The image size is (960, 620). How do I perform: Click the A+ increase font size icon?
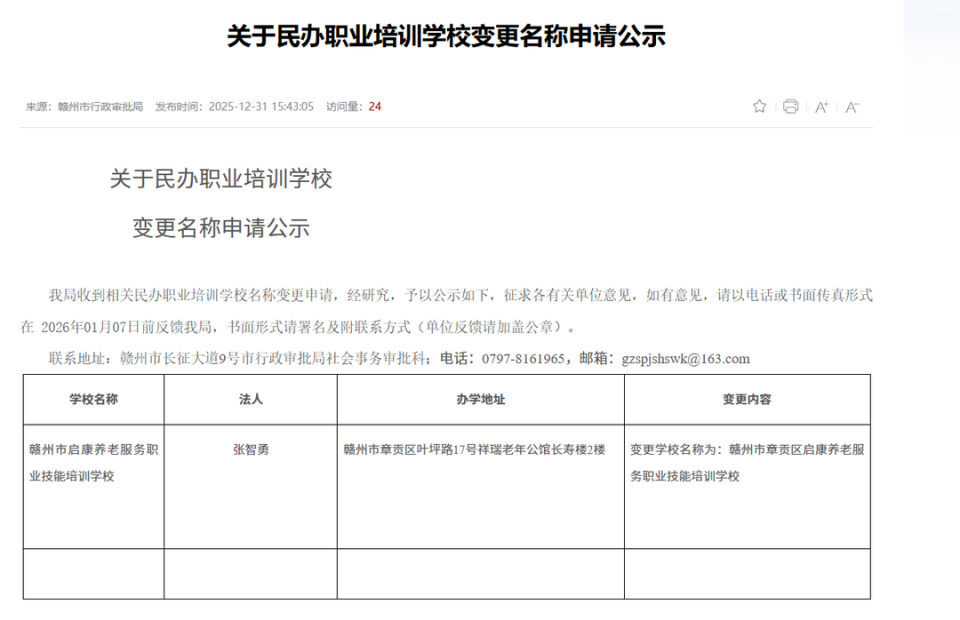click(x=822, y=106)
